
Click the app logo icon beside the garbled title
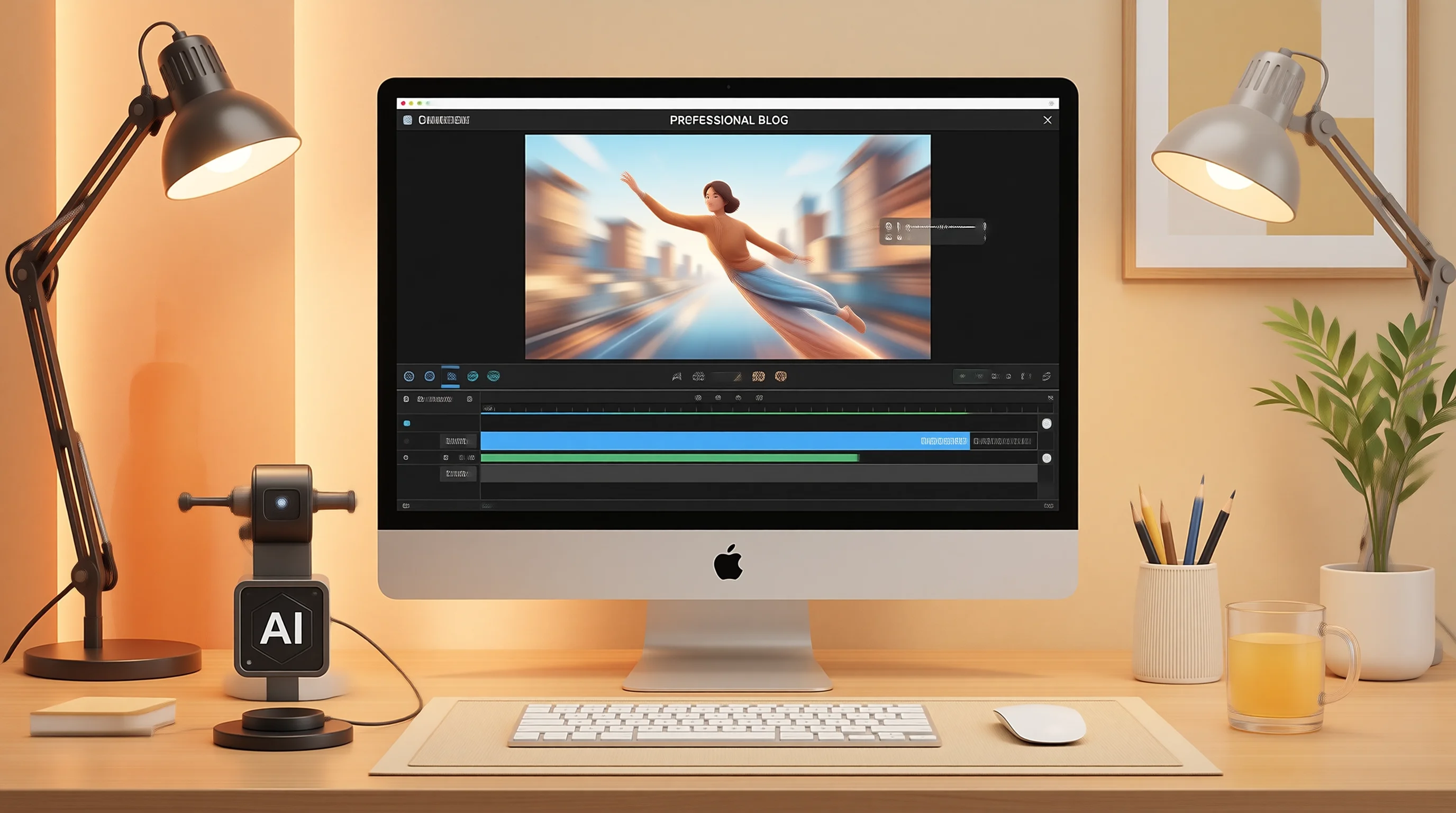click(x=407, y=120)
